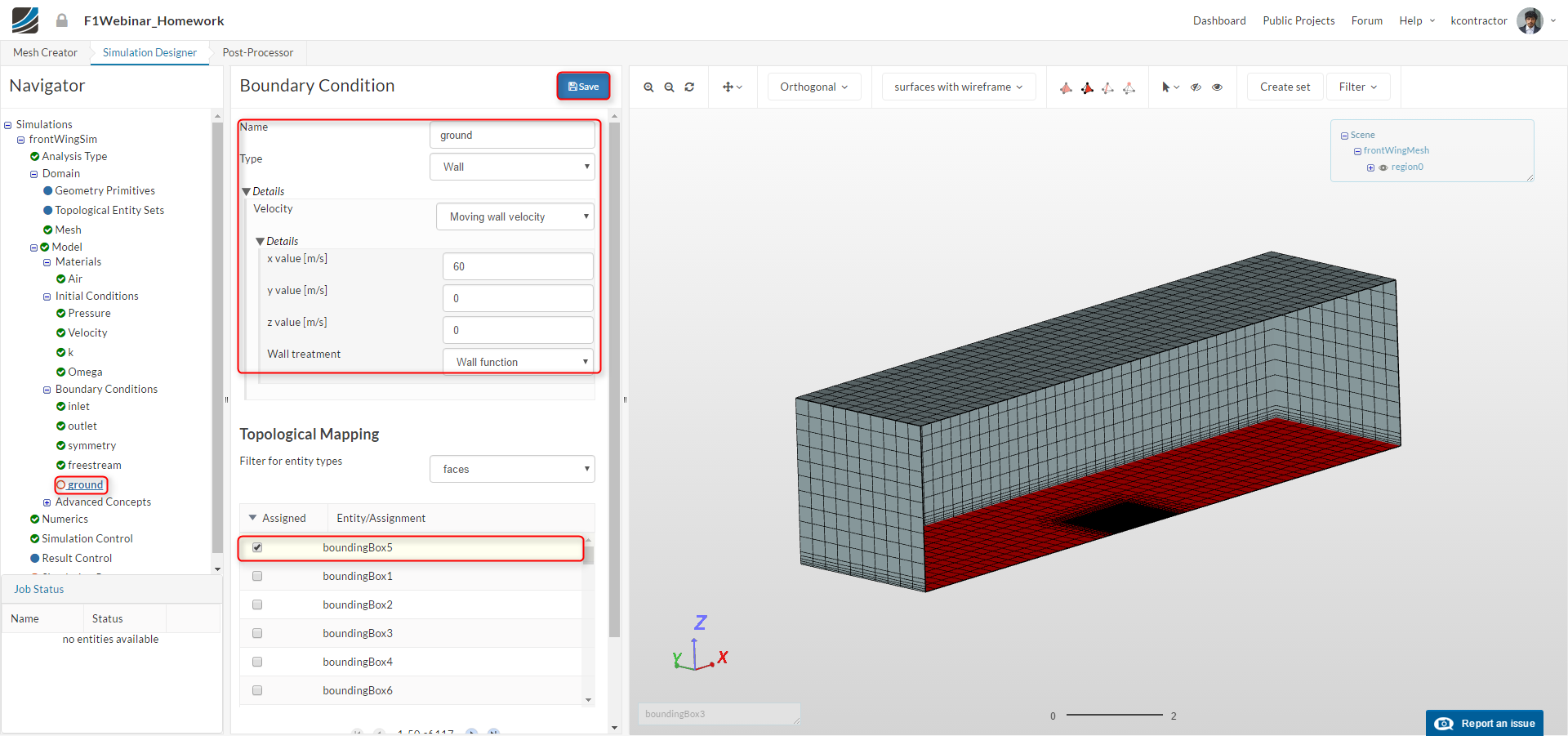
Task: Save the boundary condition
Action: click(x=583, y=87)
